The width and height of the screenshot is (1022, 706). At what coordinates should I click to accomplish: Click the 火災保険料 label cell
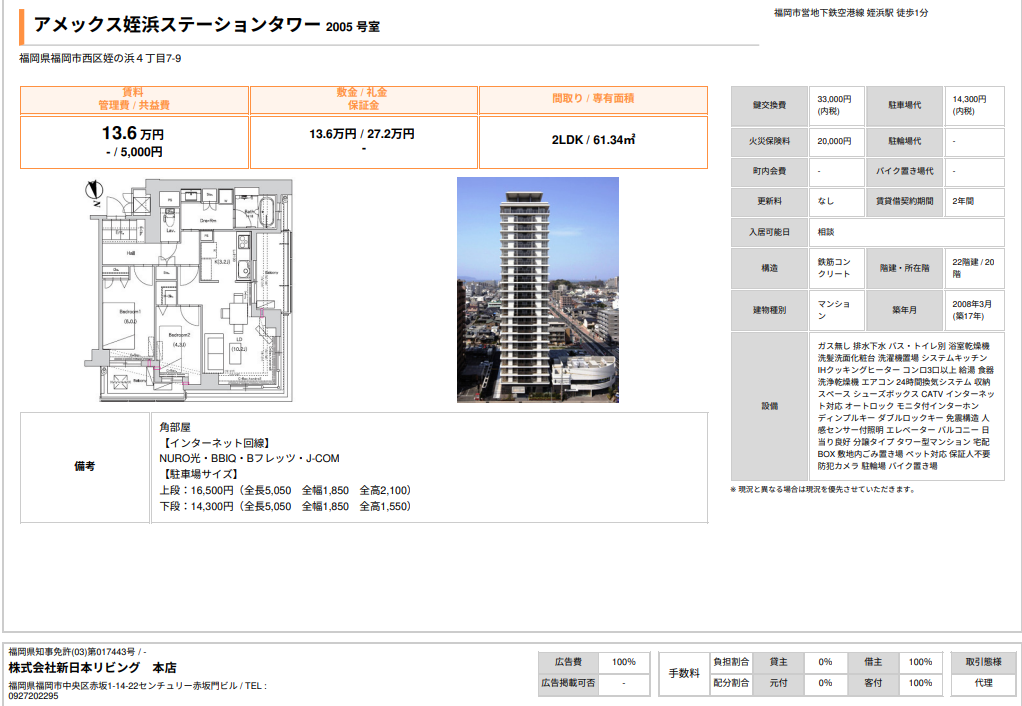[x=769, y=141]
